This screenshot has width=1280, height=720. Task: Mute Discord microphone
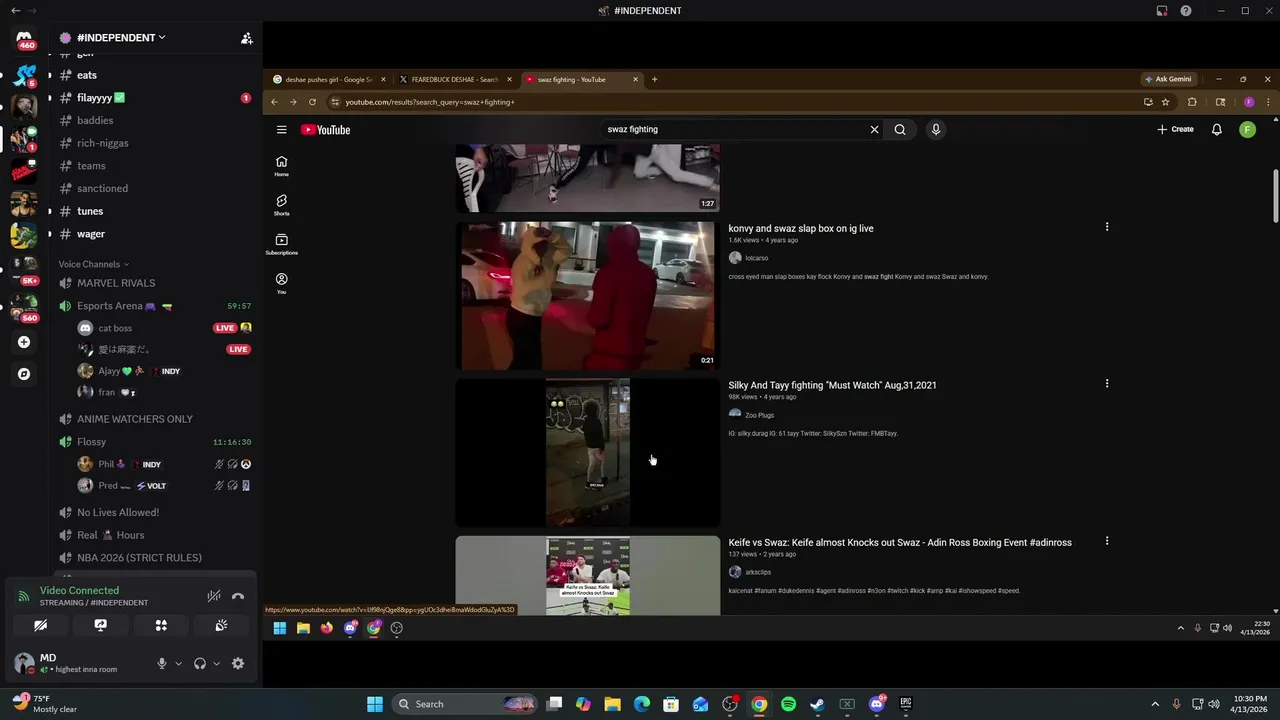coord(161,663)
